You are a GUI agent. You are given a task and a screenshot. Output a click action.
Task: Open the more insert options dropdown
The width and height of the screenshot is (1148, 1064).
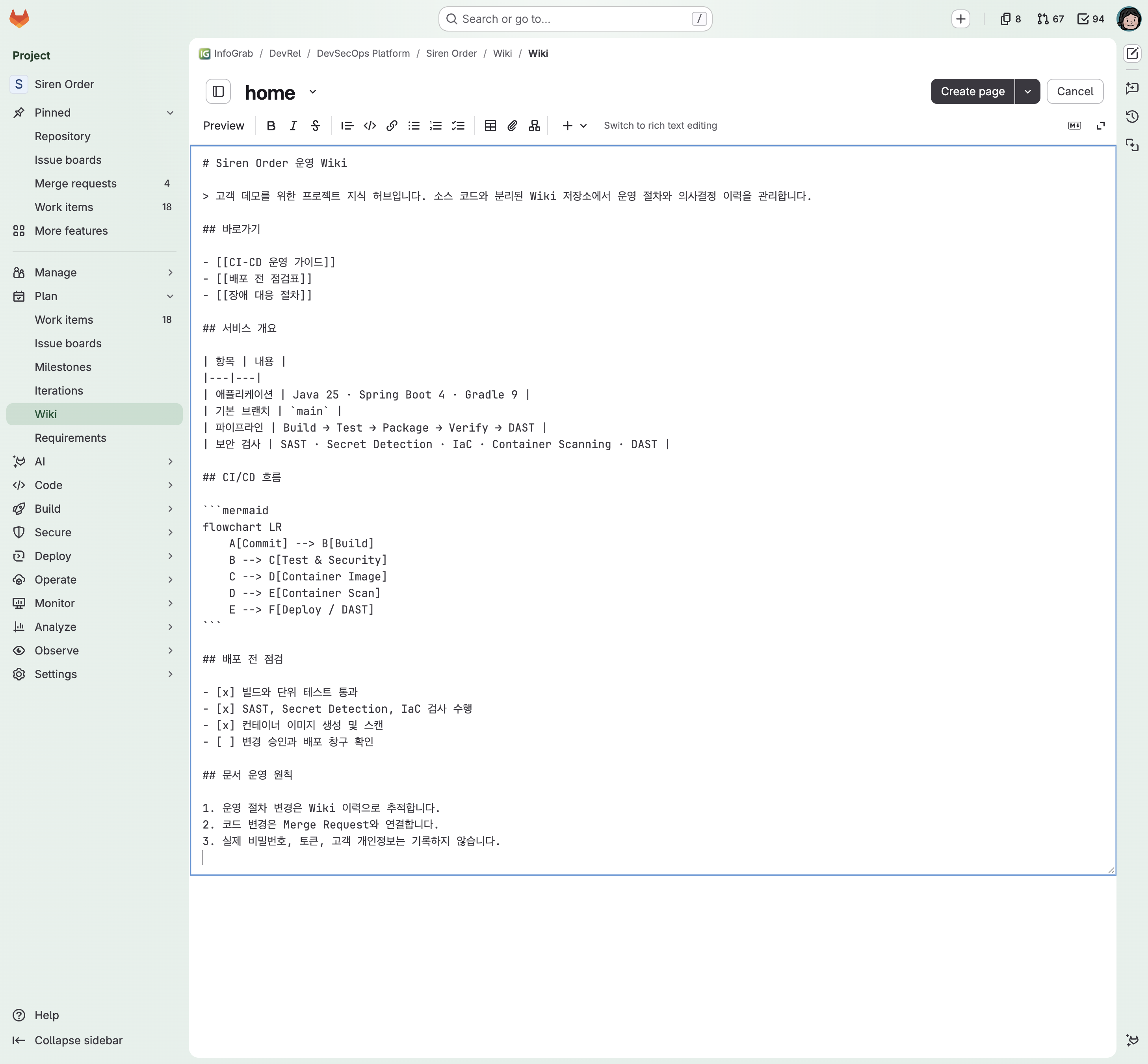[x=574, y=126]
